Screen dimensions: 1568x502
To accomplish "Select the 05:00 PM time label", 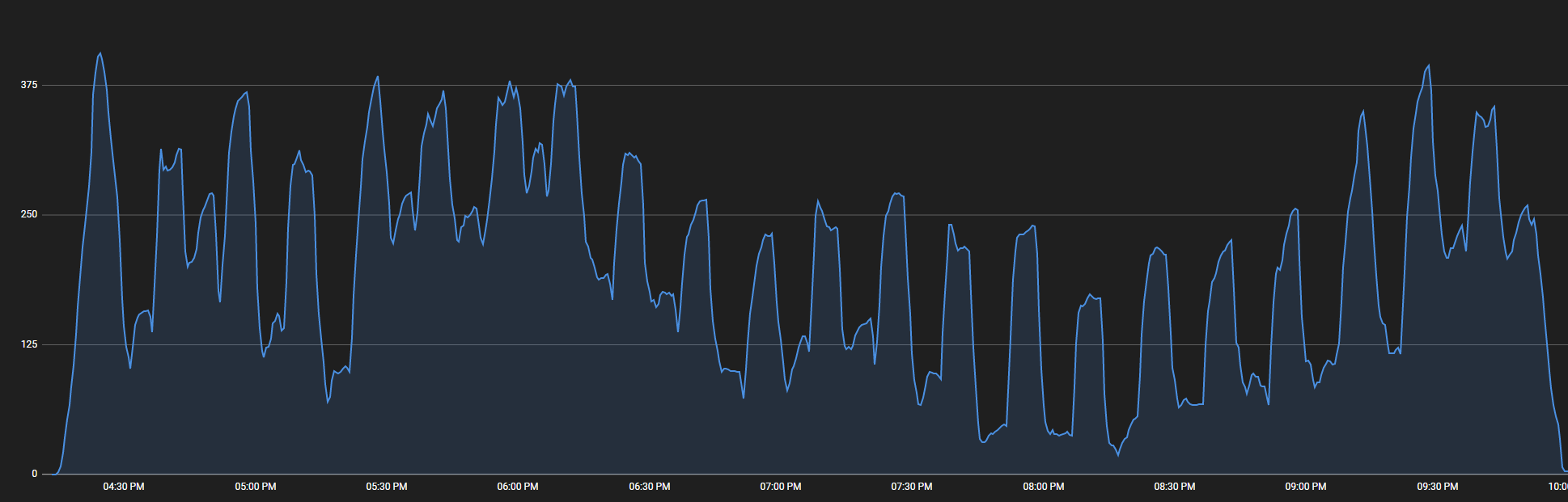I will point(256,487).
